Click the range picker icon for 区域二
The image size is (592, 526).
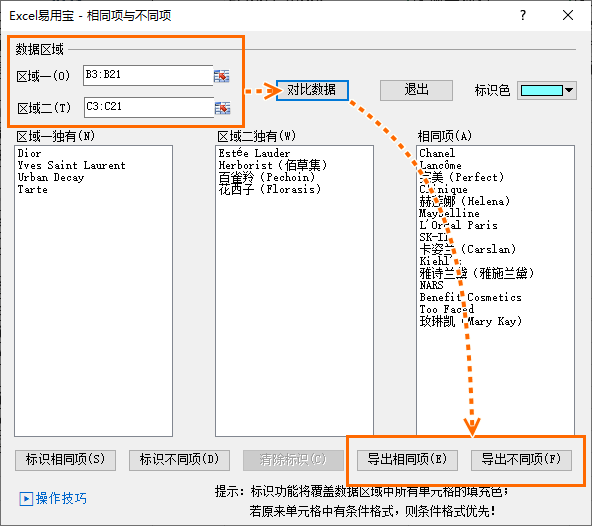[x=222, y=108]
